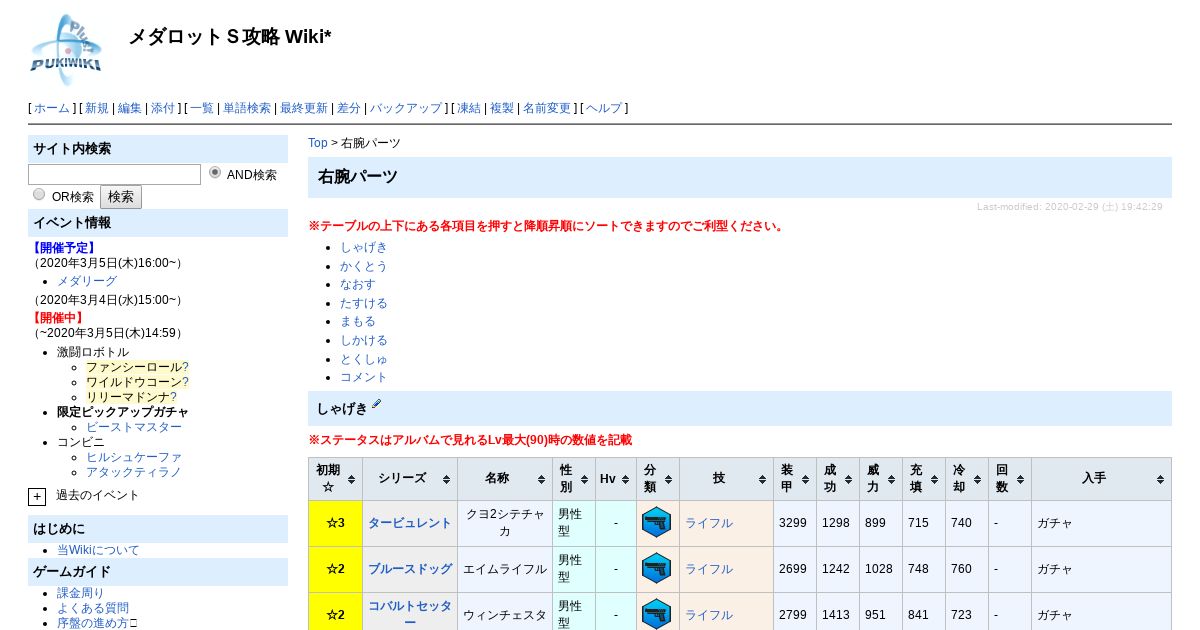Jump to とくしゅ section link
This screenshot has height=630, width=1200.
coord(364,358)
